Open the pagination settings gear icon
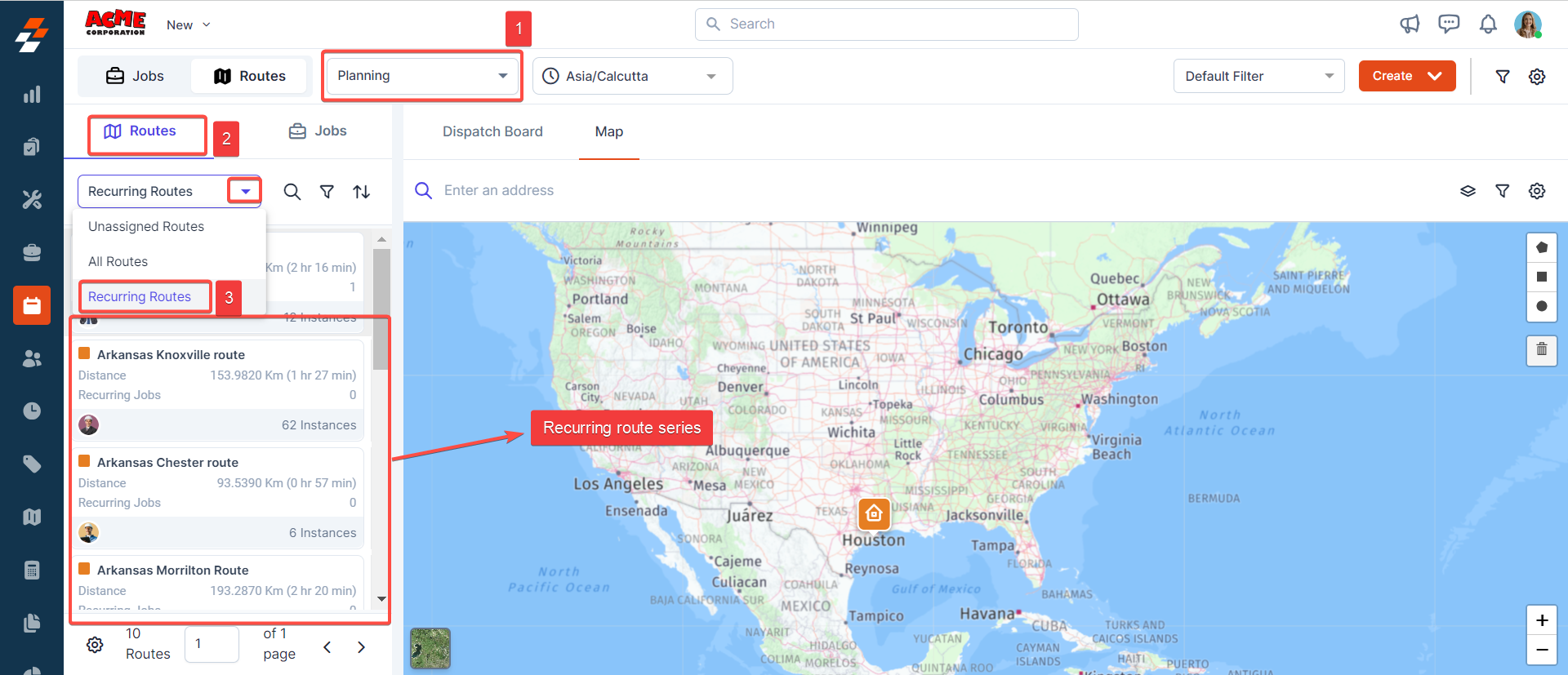This screenshot has height=675, width=1568. (x=95, y=645)
